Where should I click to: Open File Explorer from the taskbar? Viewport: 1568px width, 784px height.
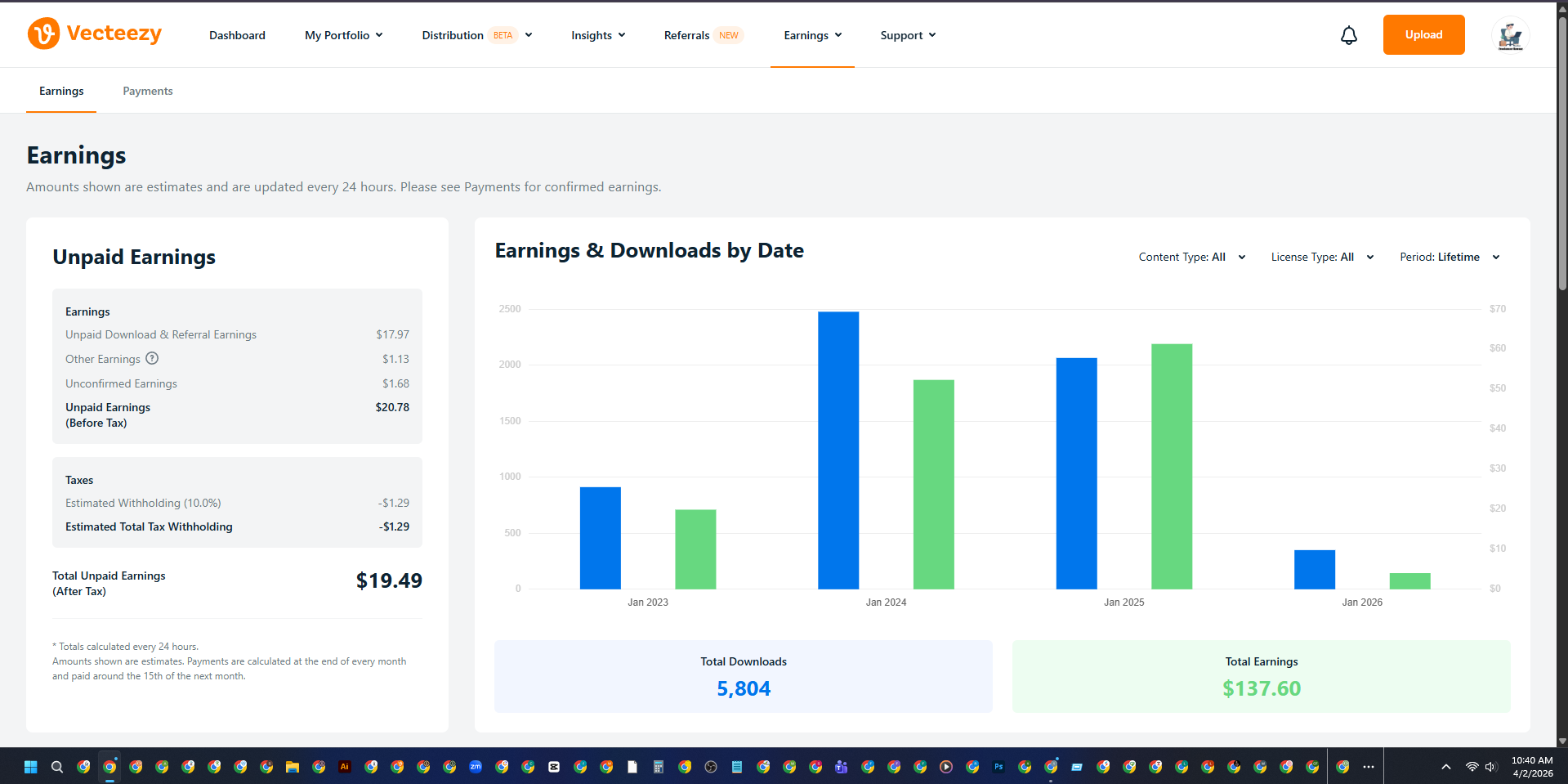pyautogui.click(x=293, y=767)
